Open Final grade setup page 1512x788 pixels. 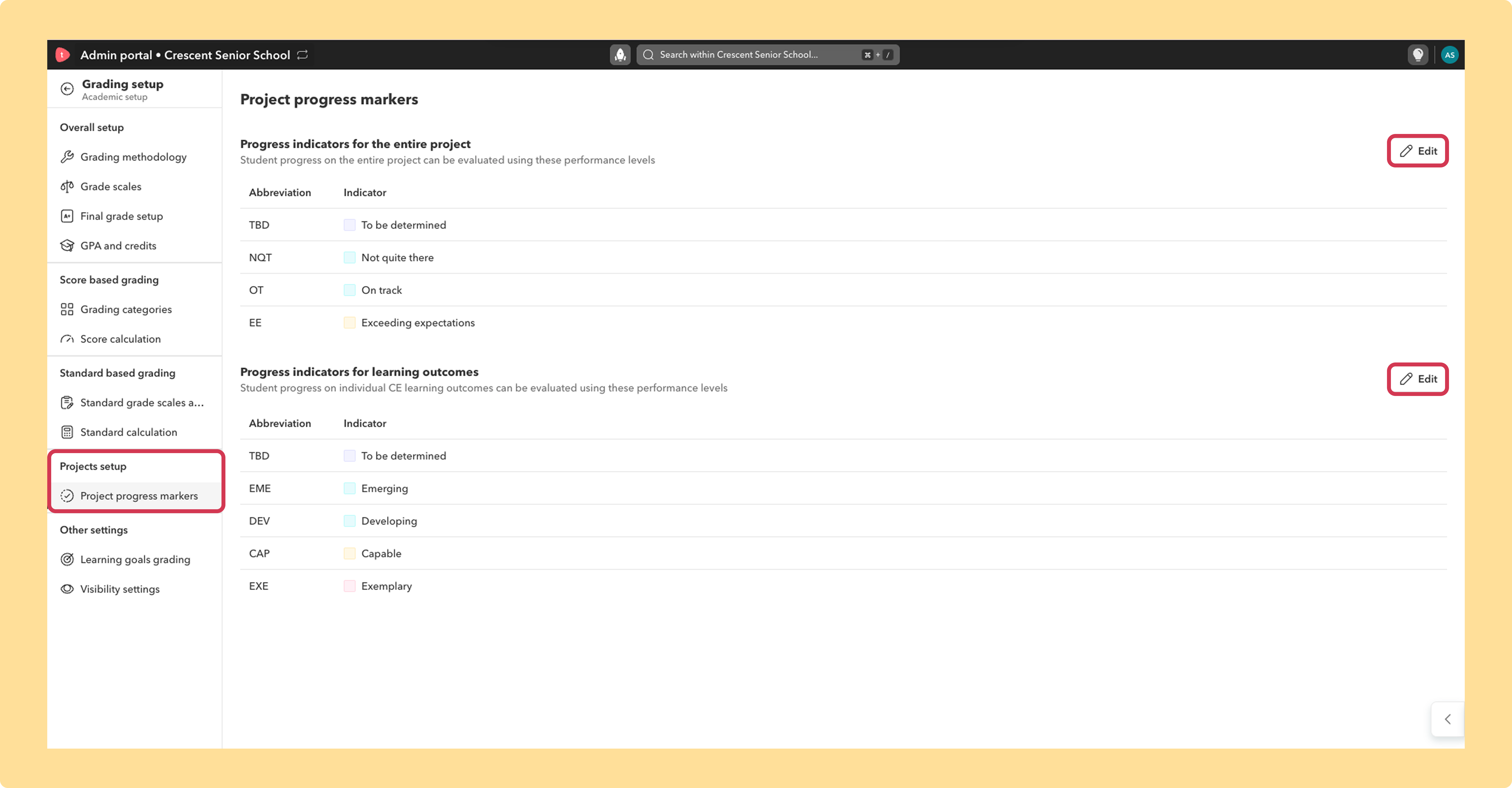tap(134, 216)
